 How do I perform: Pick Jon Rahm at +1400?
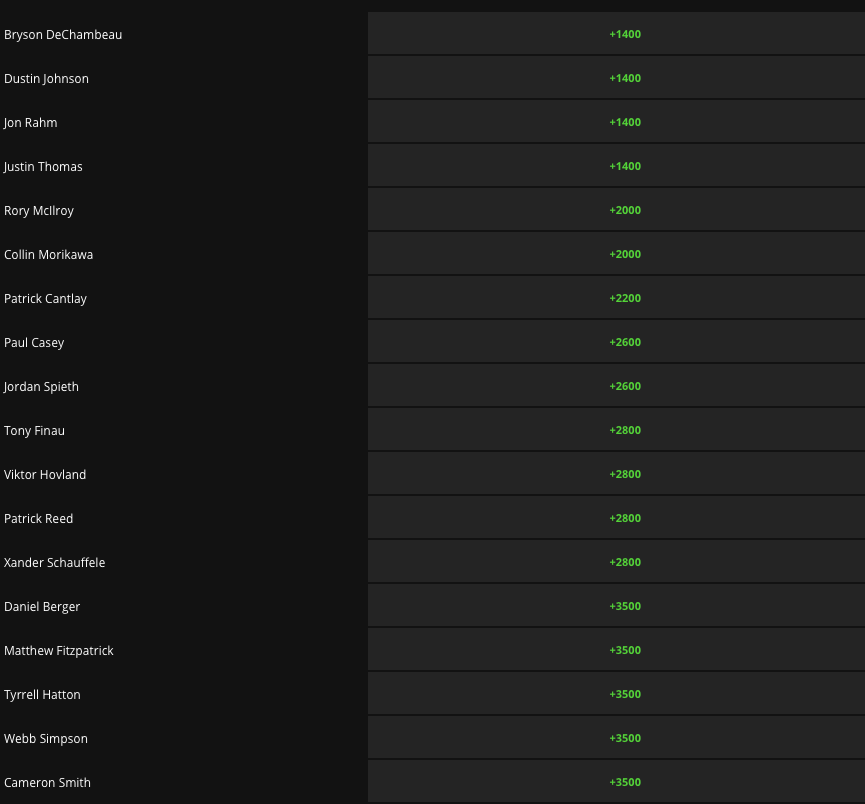[624, 122]
